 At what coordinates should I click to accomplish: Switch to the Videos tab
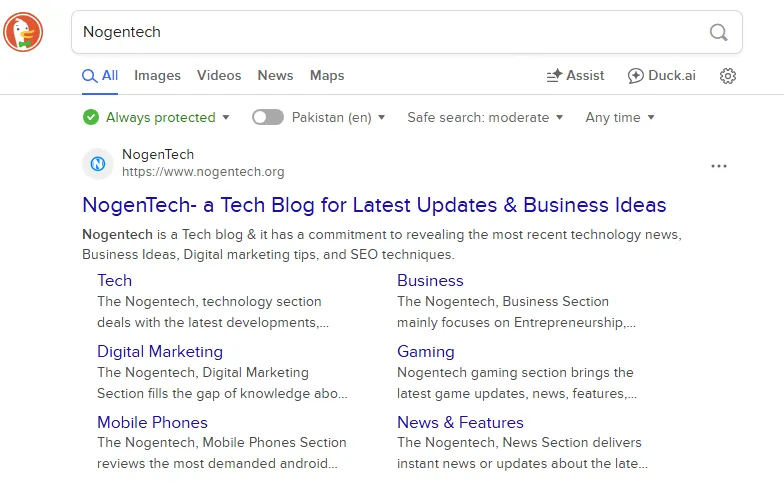coord(219,76)
